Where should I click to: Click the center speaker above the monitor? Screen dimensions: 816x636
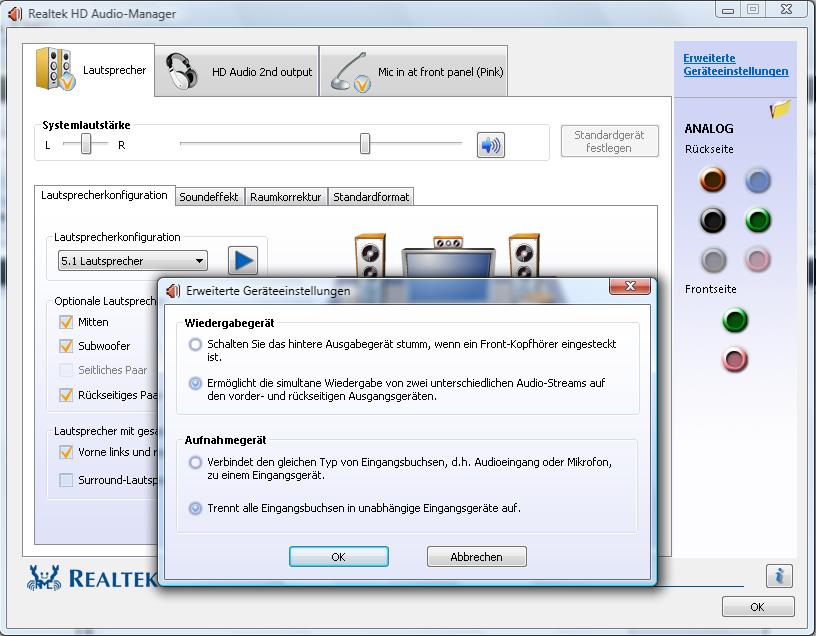[x=448, y=243]
